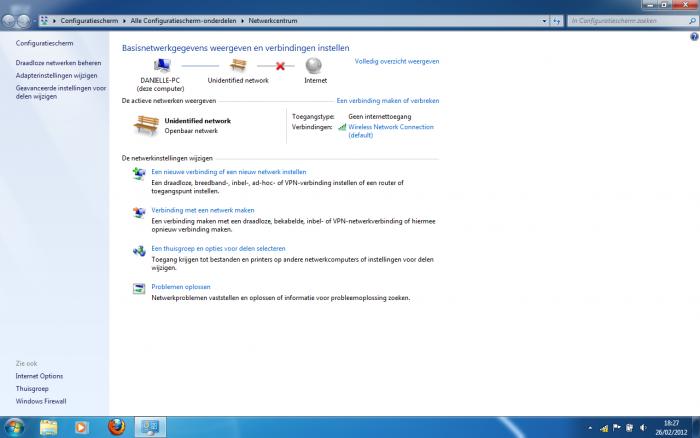Open Firefox from the taskbar
700x438 pixels.
(117, 427)
